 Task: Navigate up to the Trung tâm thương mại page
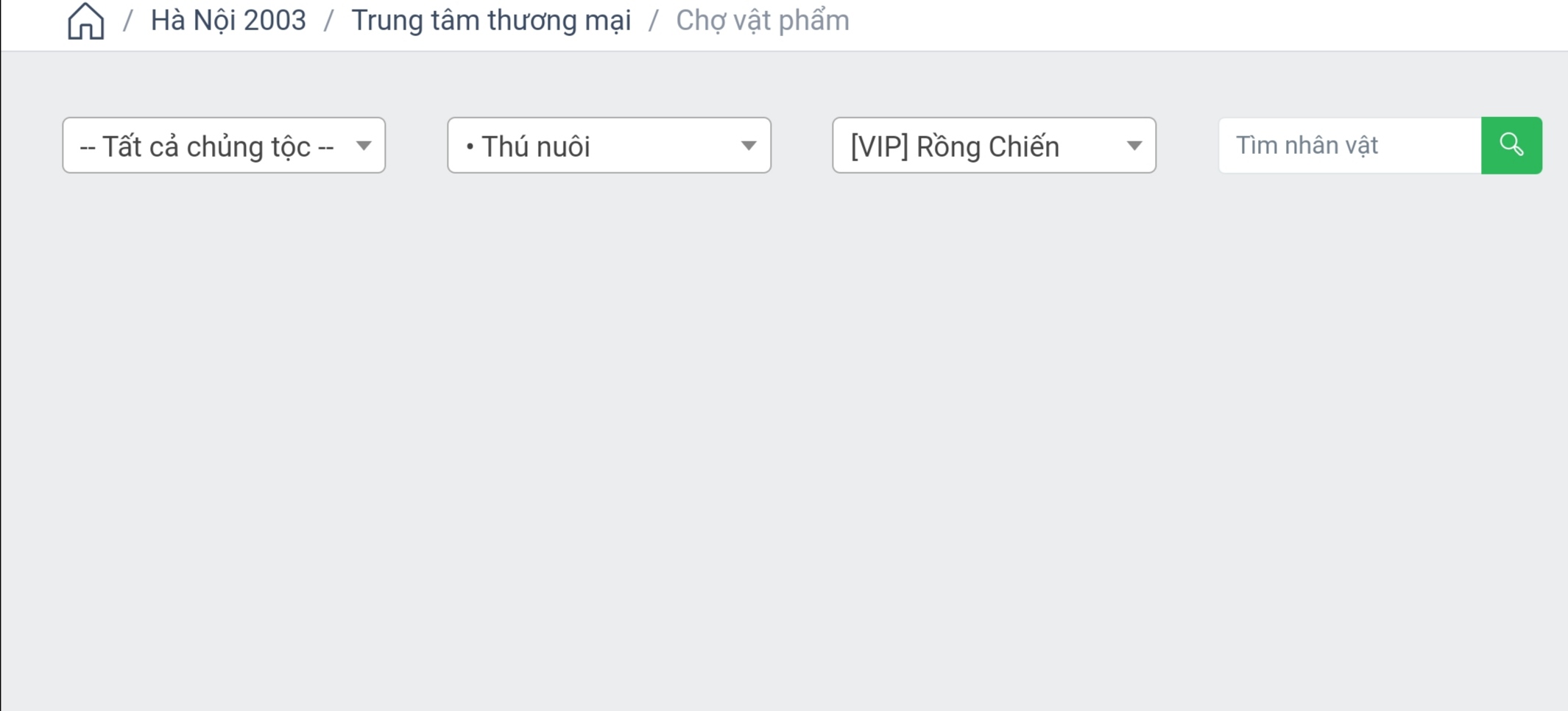(x=491, y=21)
